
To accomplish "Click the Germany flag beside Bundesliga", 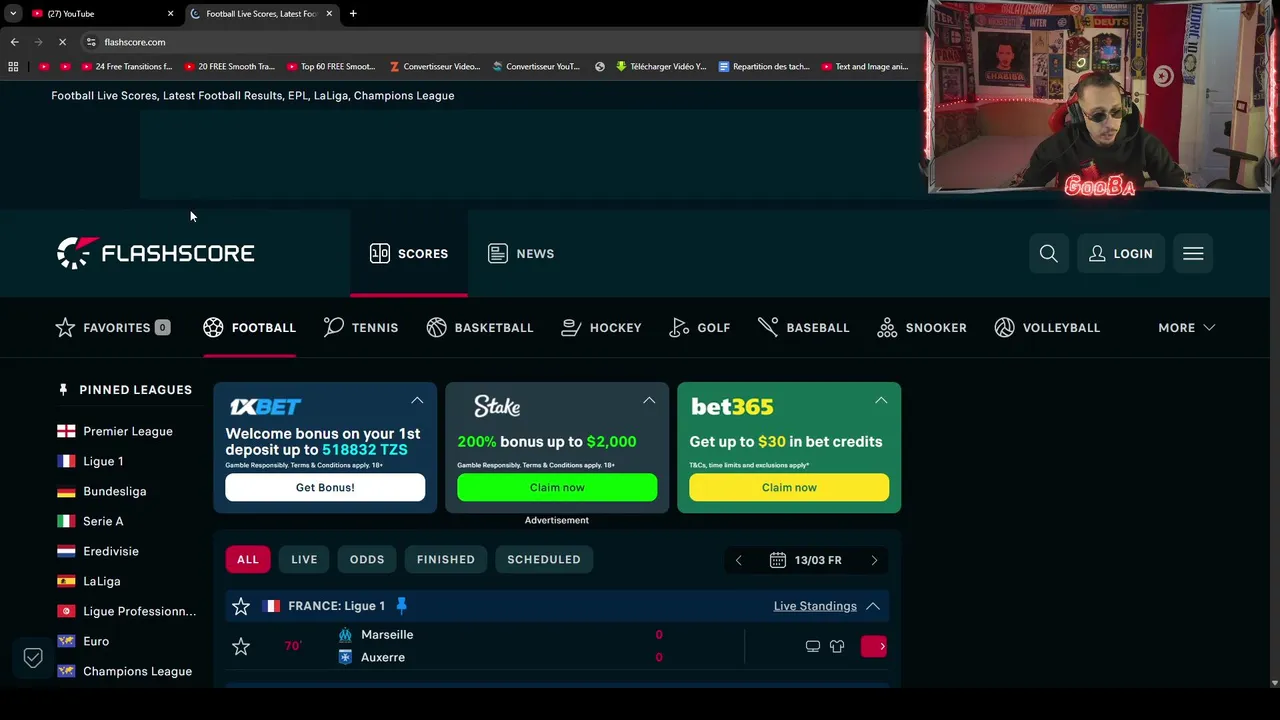I will (66, 491).
